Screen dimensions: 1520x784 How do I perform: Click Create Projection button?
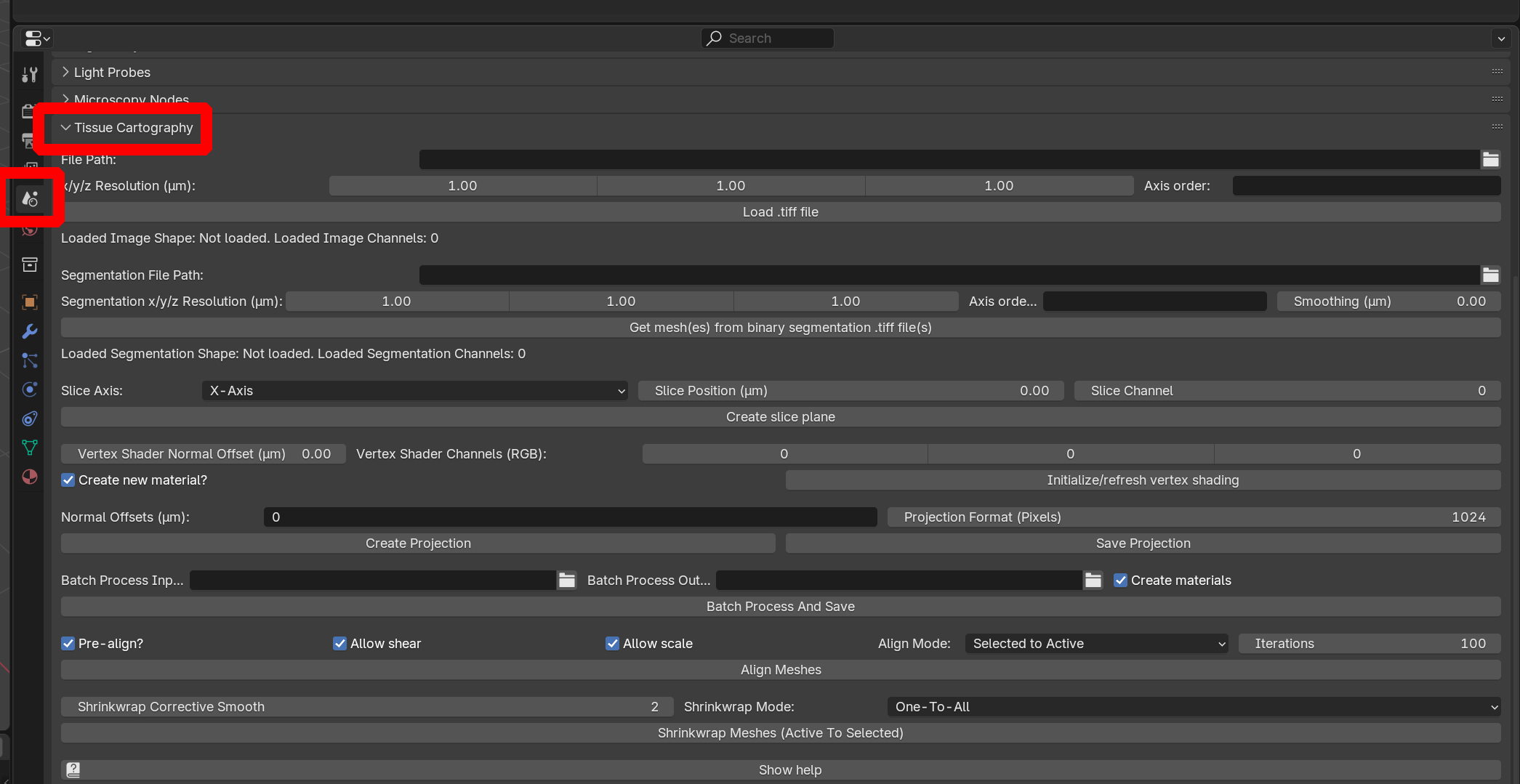click(418, 543)
